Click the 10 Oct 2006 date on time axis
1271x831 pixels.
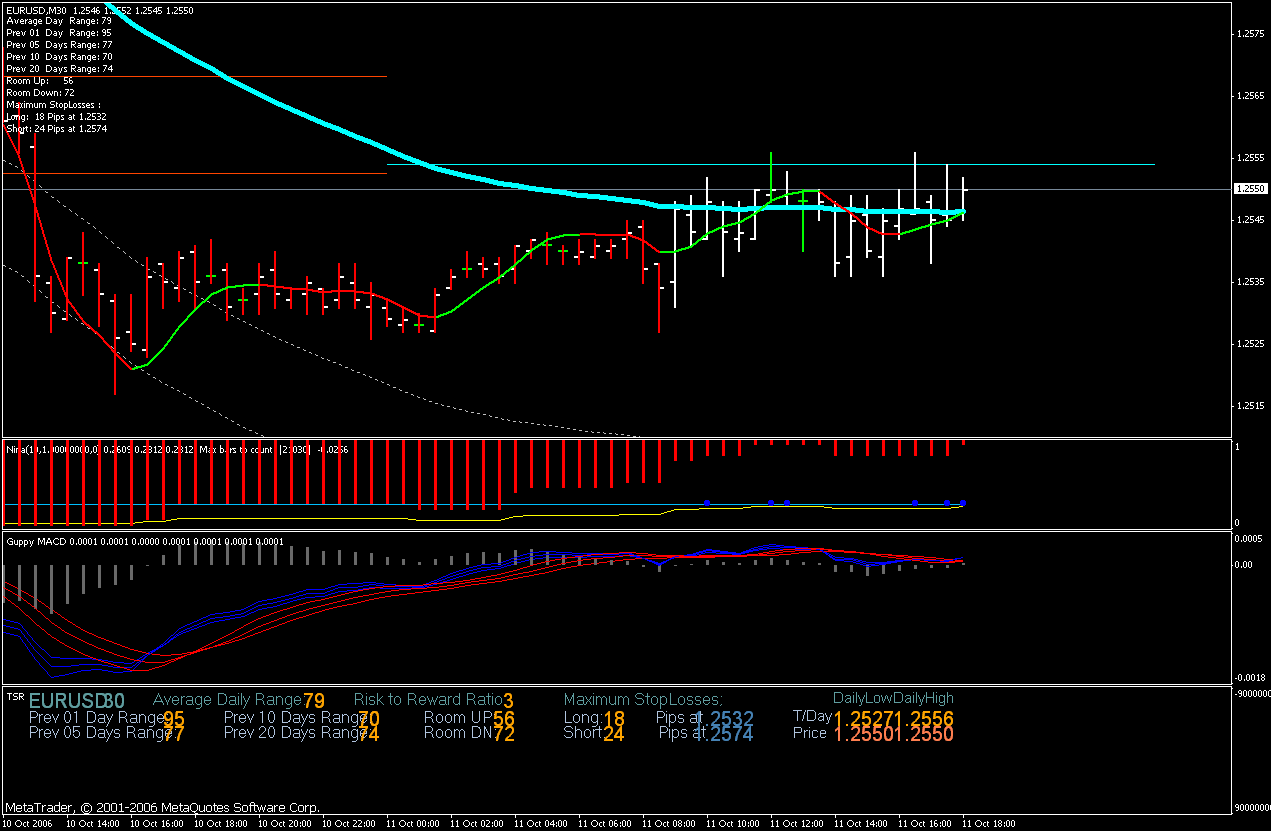coord(29,823)
